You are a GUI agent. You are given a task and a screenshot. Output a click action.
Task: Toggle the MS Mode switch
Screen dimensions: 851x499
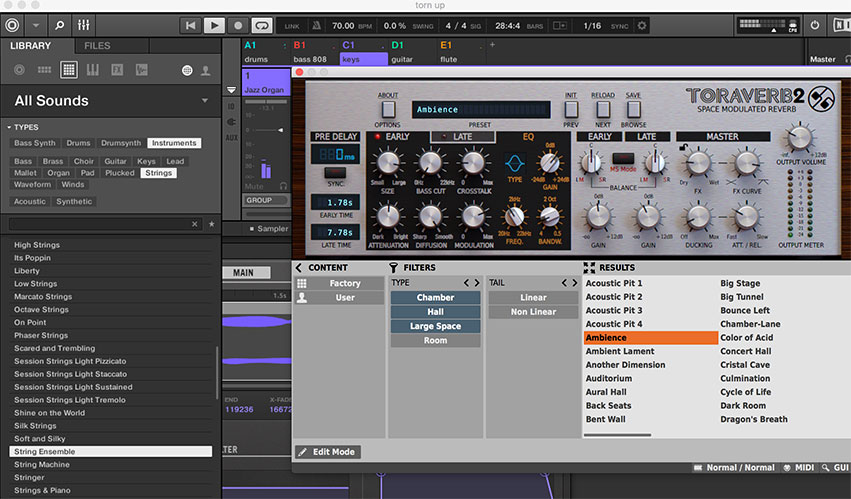624,158
